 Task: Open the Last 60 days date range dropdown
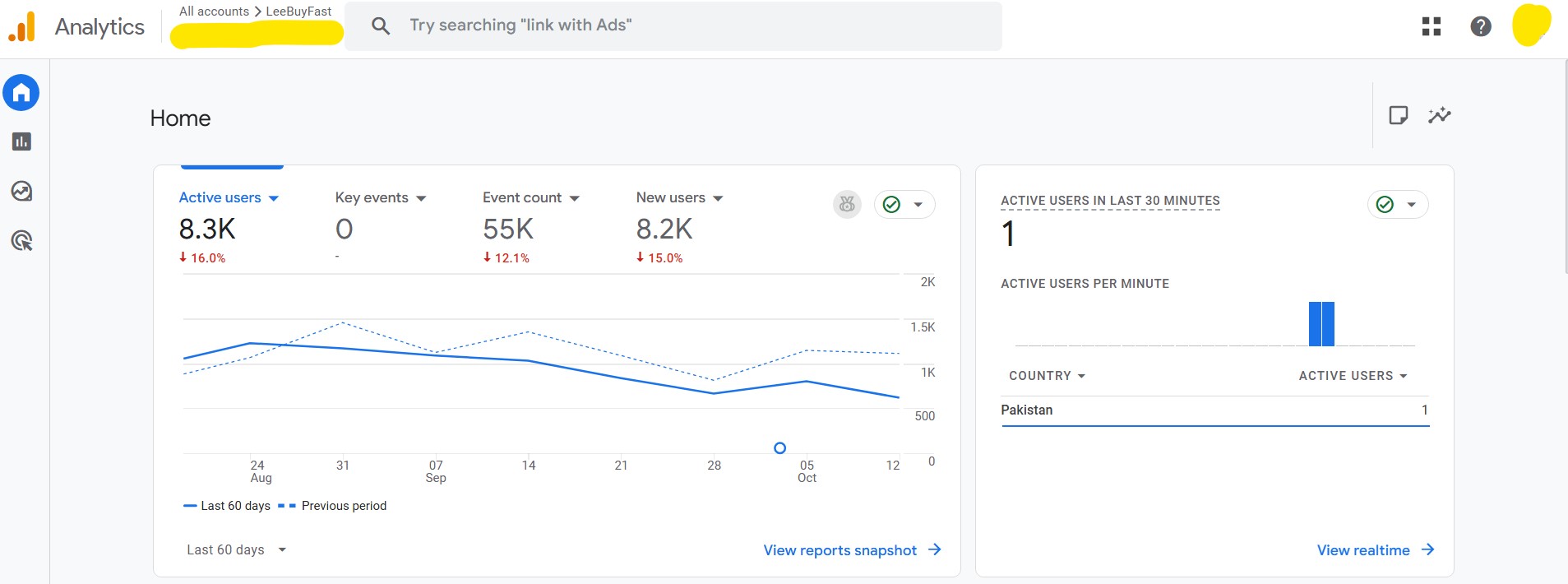(236, 549)
